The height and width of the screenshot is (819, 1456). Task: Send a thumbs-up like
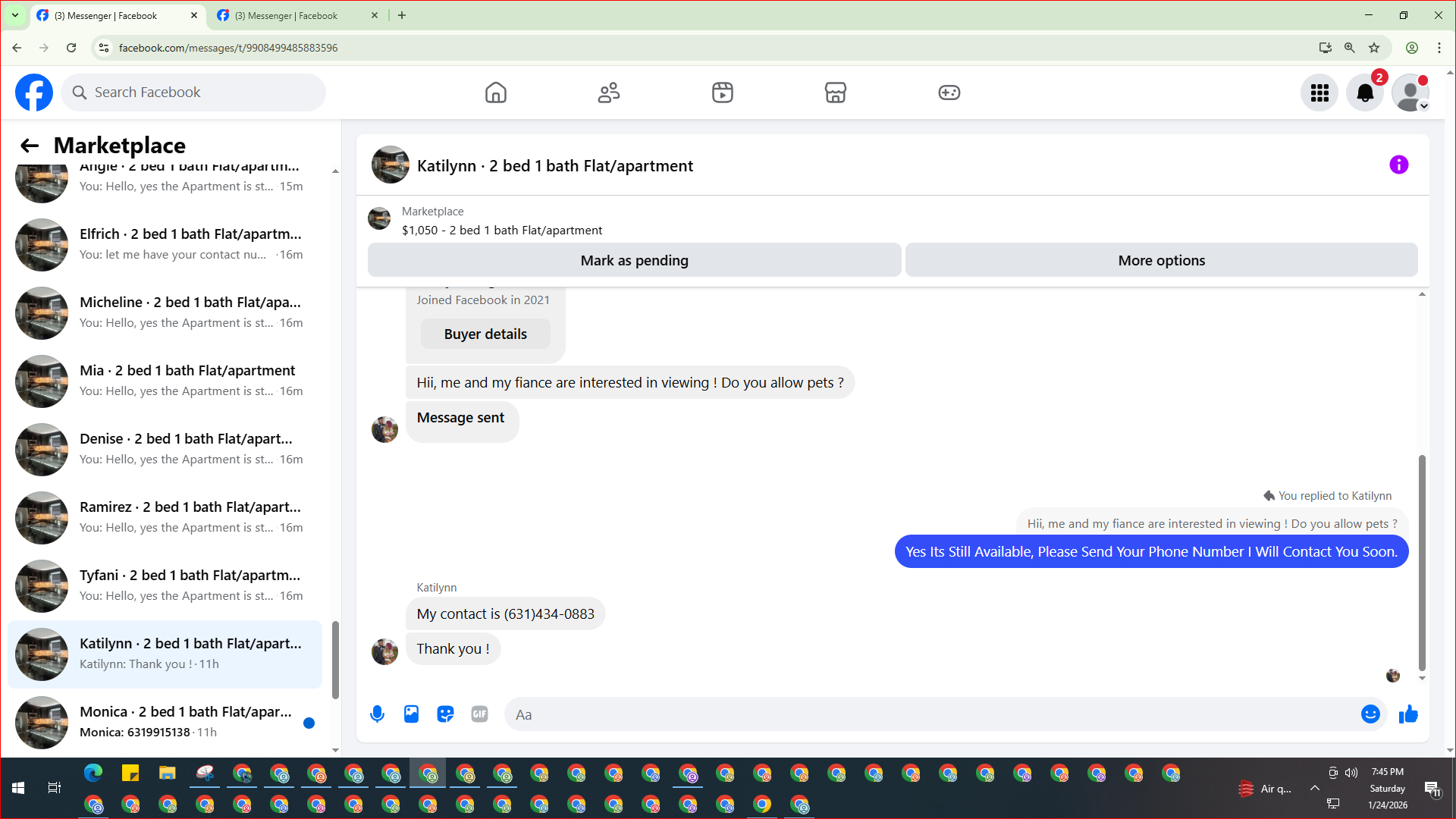[x=1408, y=714]
